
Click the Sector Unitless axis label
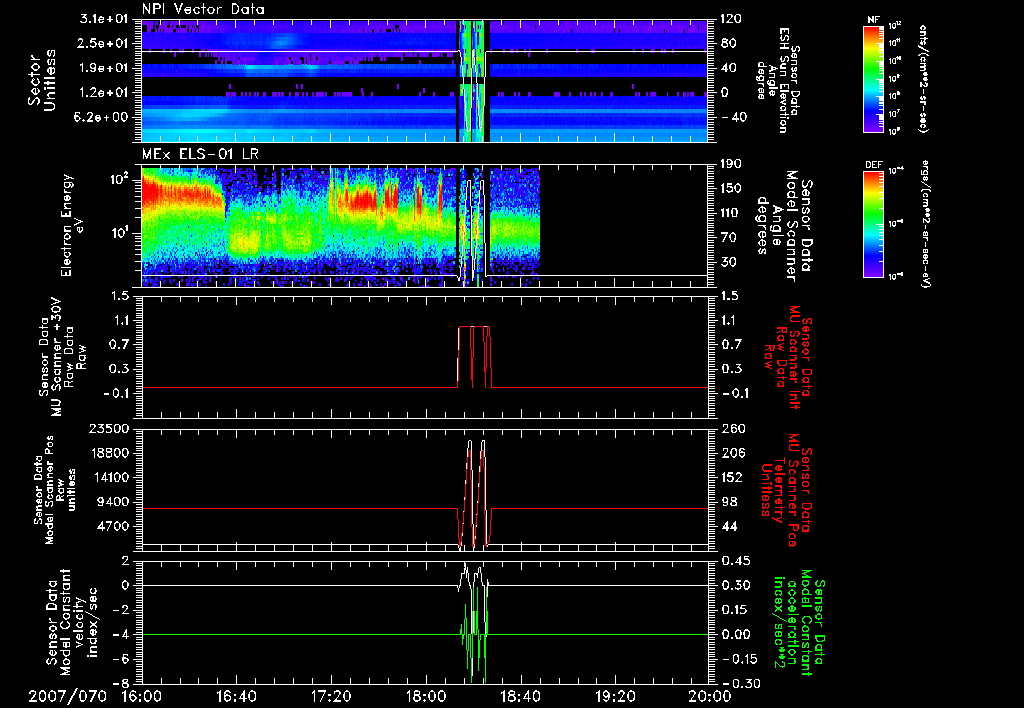40,78
